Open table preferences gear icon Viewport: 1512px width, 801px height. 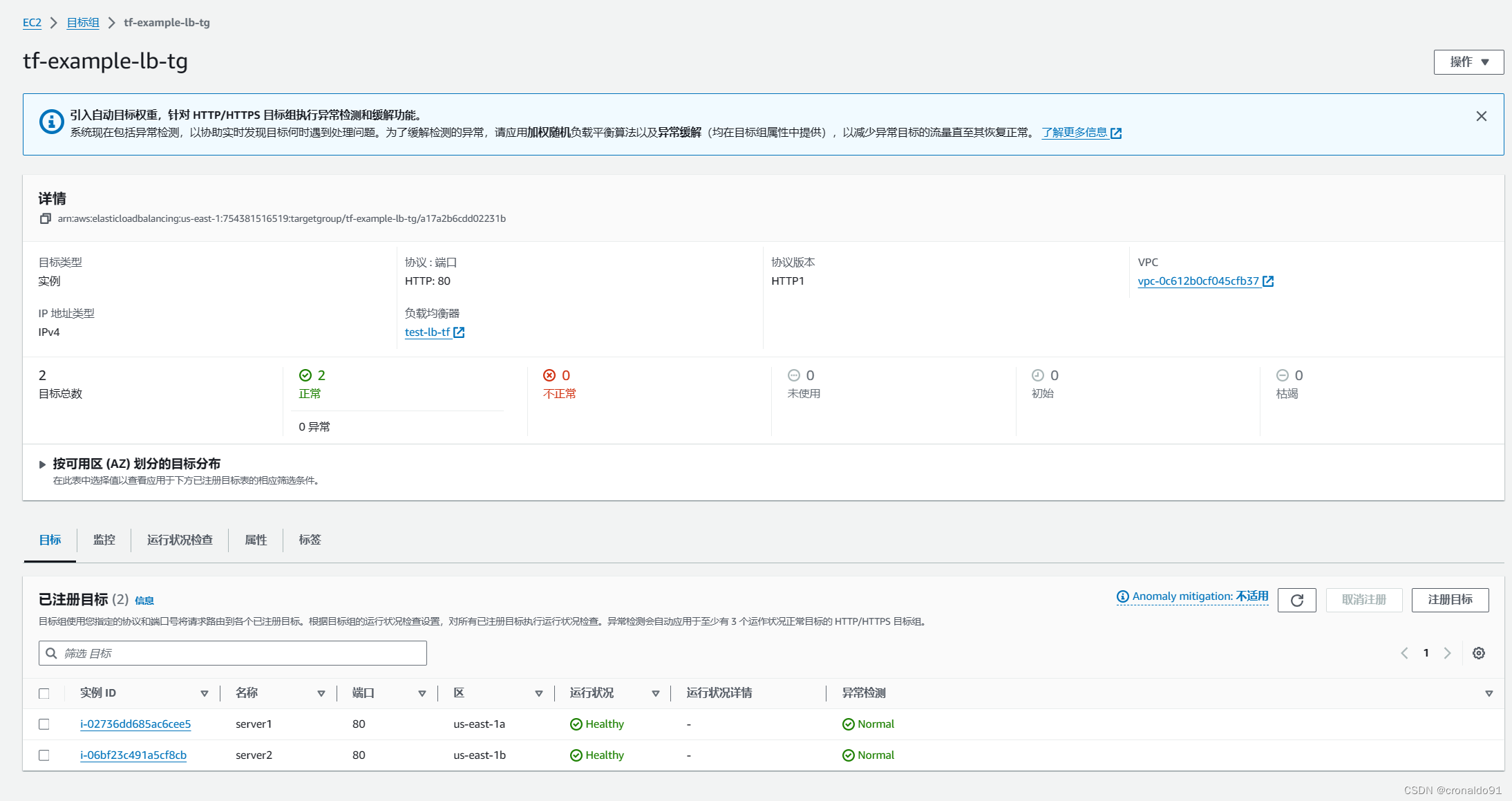coord(1478,653)
